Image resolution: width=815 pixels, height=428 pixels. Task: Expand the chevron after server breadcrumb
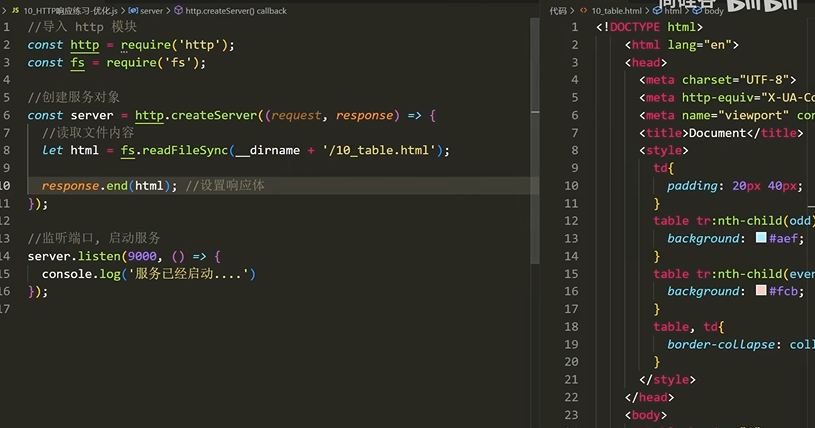[x=168, y=10]
